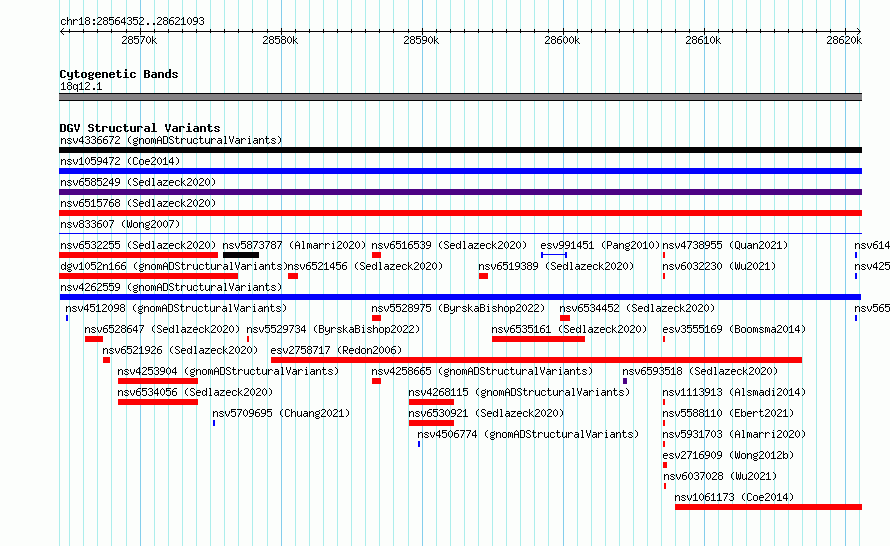Open nsv6534452 (Sedlazeck2020) label
Screen dimensions: 890x546
pos(637,308)
